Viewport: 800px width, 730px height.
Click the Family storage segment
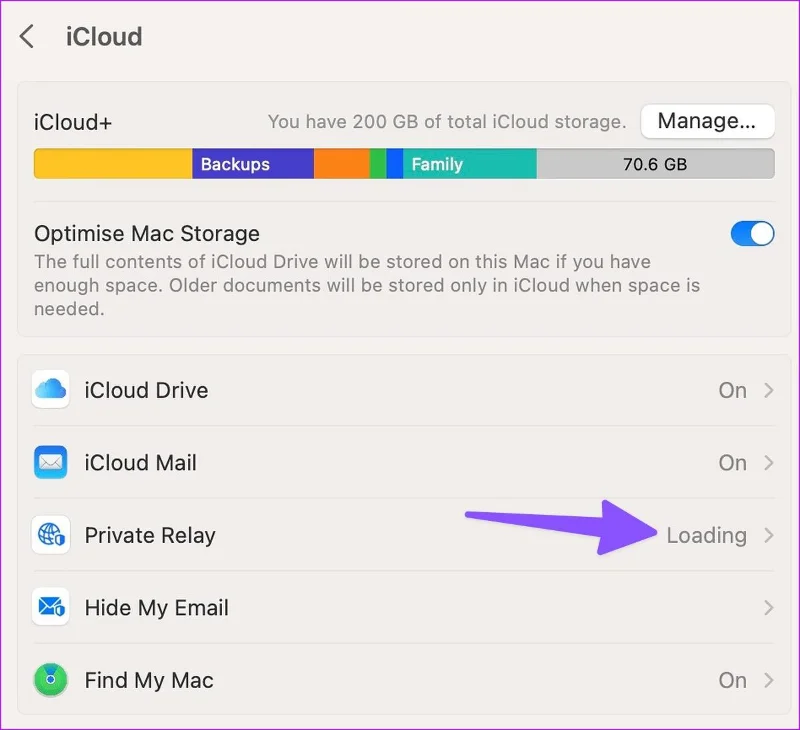point(469,164)
